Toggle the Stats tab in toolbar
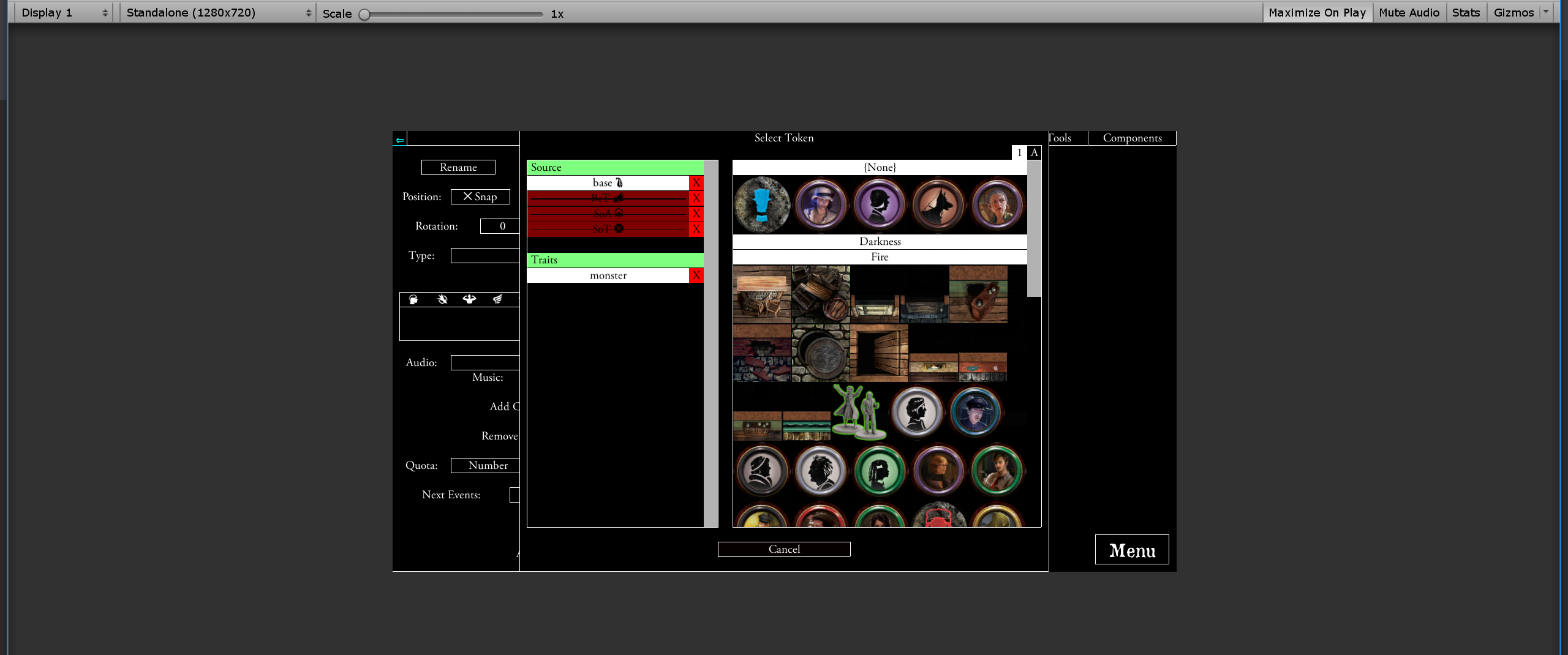The width and height of the screenshot is (1568, 655). [1466, 12]
